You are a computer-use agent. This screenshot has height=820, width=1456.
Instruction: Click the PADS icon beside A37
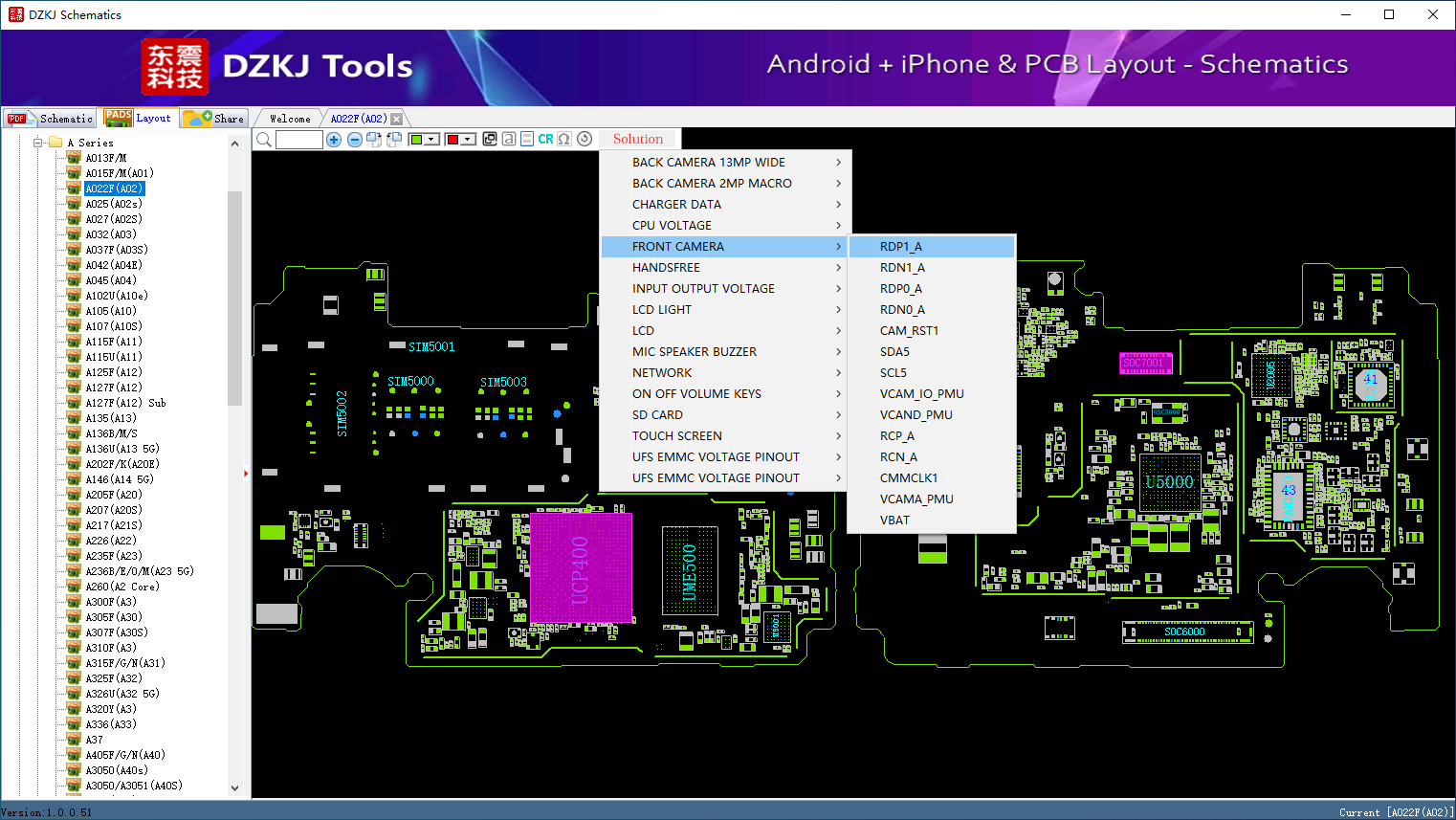pos(74,740)
